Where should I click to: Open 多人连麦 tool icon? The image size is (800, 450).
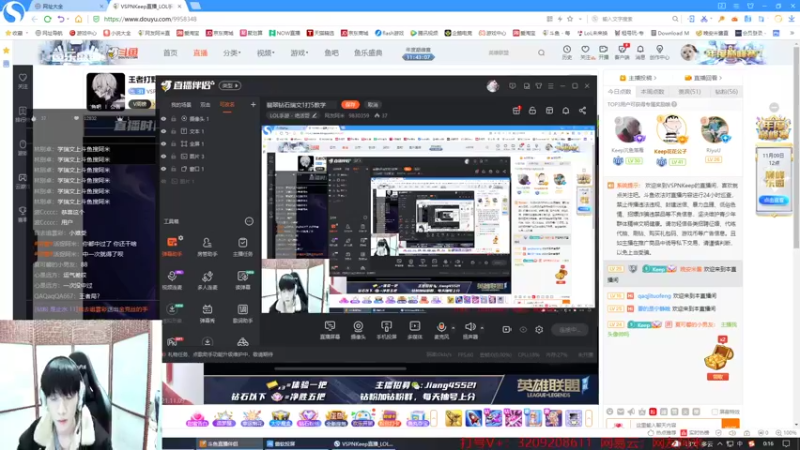(207, 280)
